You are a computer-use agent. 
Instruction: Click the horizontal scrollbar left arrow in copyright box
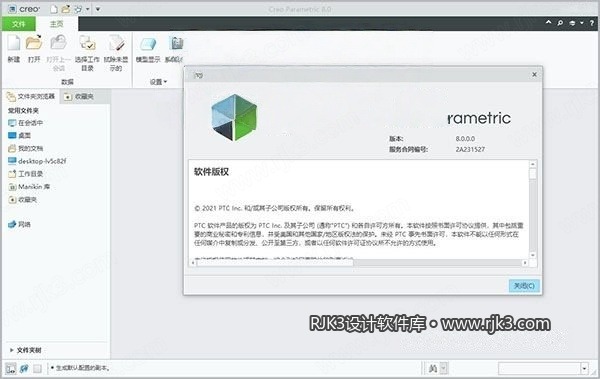193,263
